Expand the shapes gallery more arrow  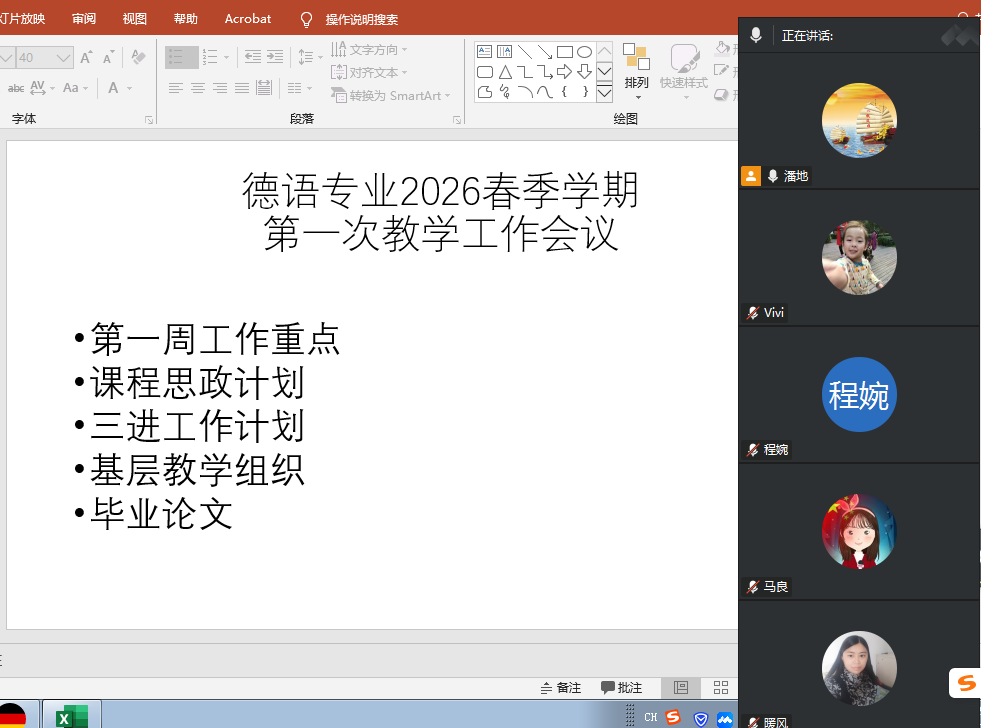click(x=604, y=93)
